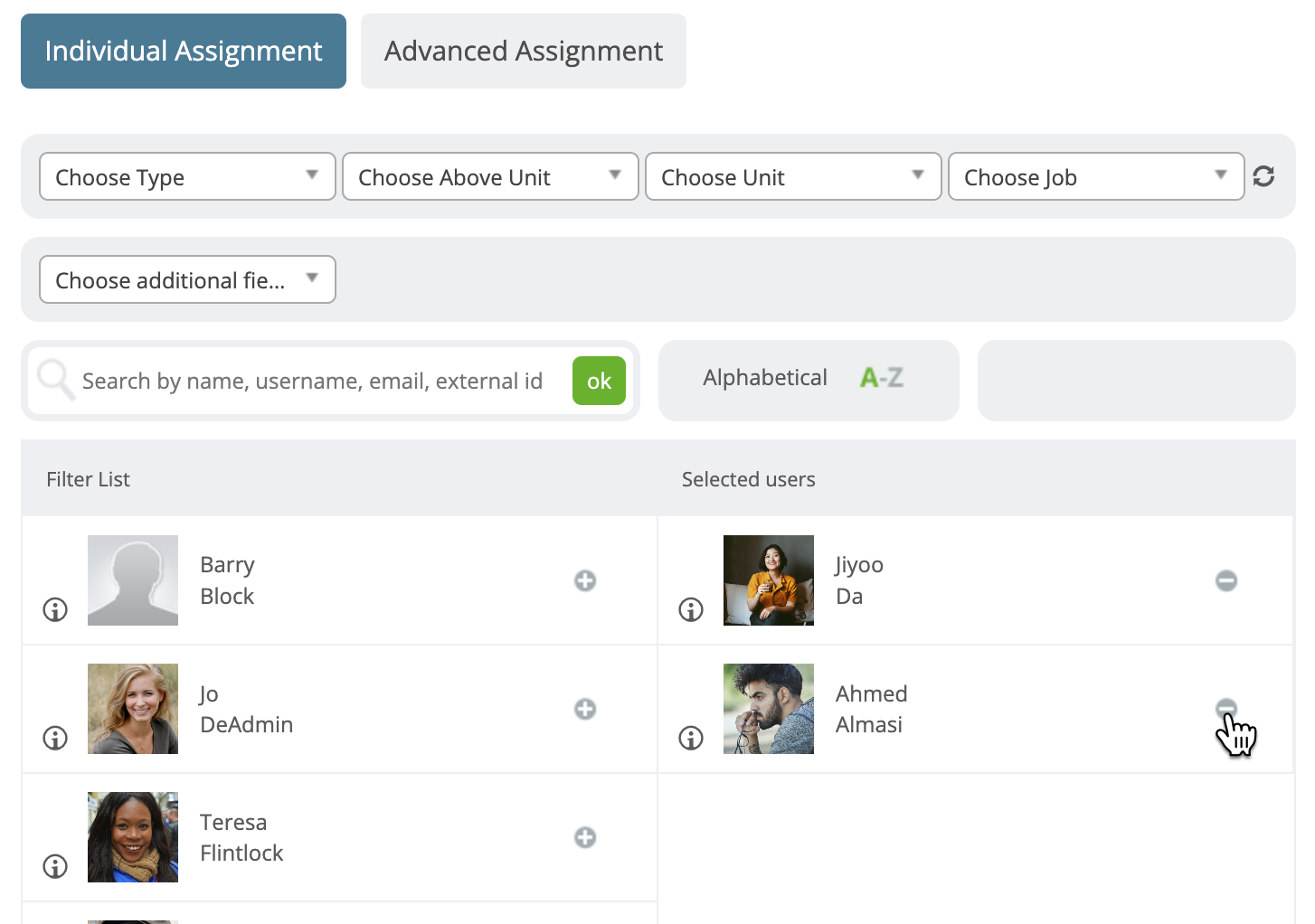Select the Individual Assignment tab
Screen dimensions: 1315x924
tap(183, 51)
